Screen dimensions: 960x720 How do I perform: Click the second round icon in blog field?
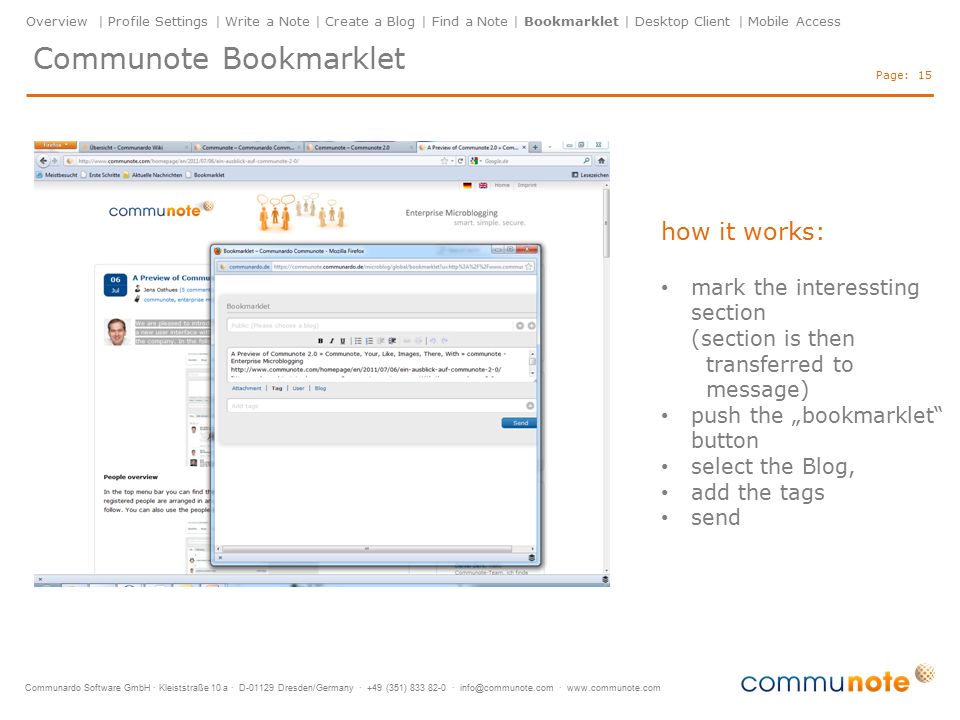click(531, 326)
